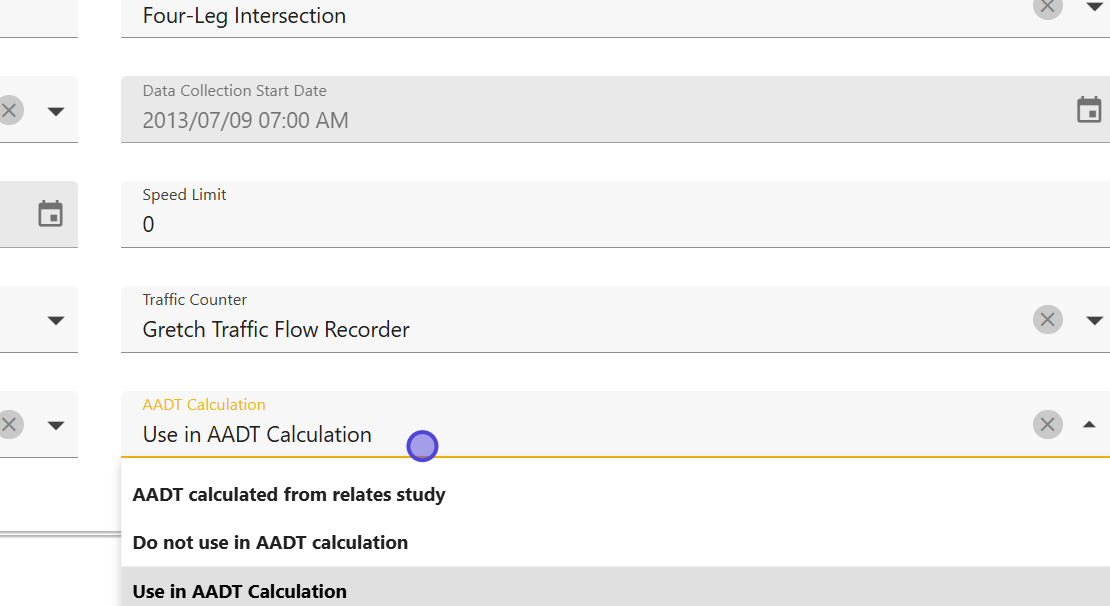Click the Four-Leg Intersection field text
Image resolution: width=1110 pixels, height=606 pixels.
click(245, 16)
